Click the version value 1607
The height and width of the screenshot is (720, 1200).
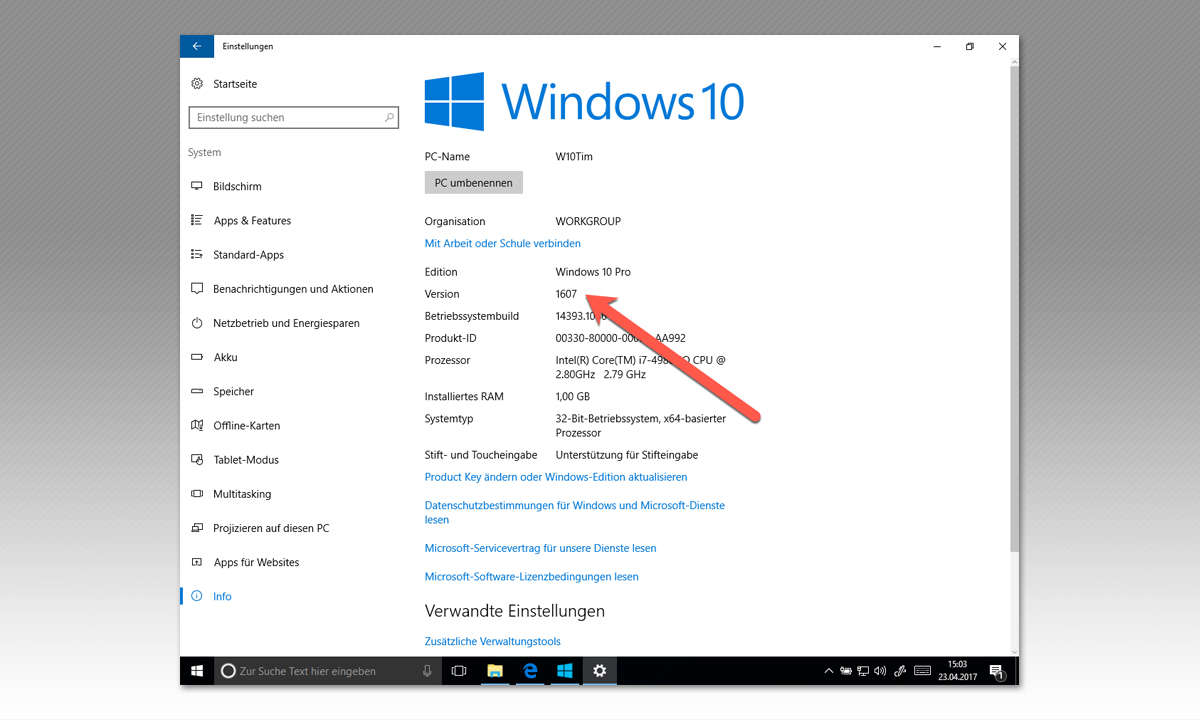(566, 294)
